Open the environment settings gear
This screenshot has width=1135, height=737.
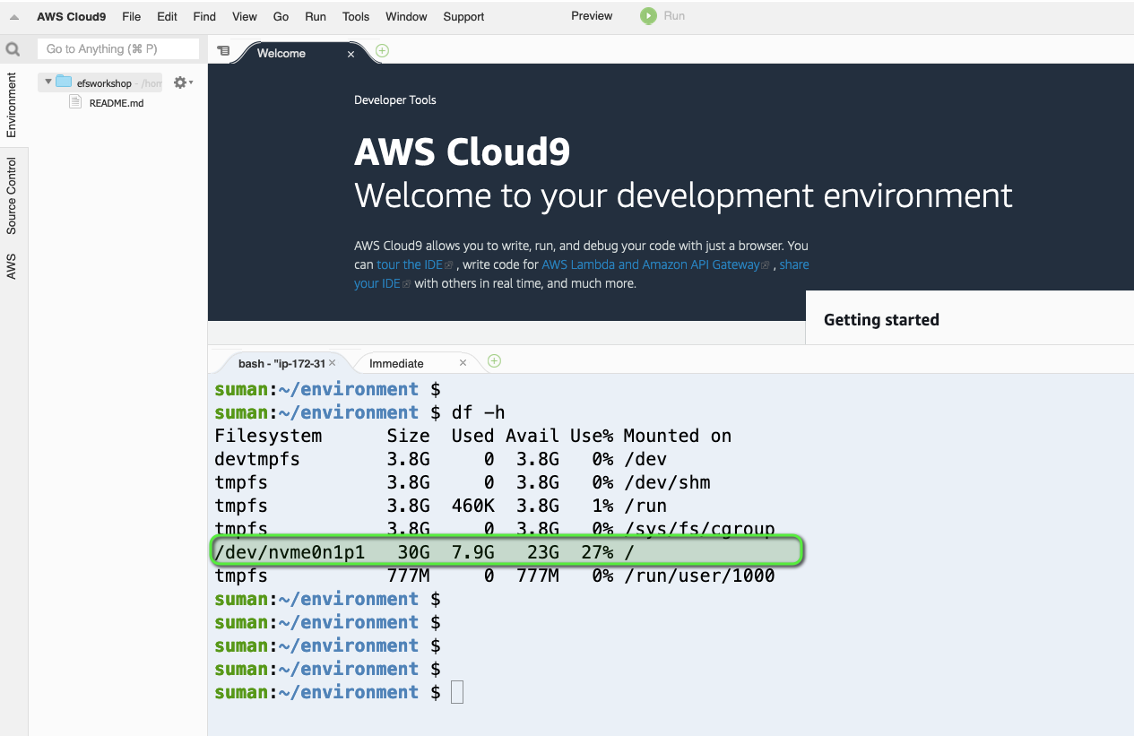click(182, 83)
